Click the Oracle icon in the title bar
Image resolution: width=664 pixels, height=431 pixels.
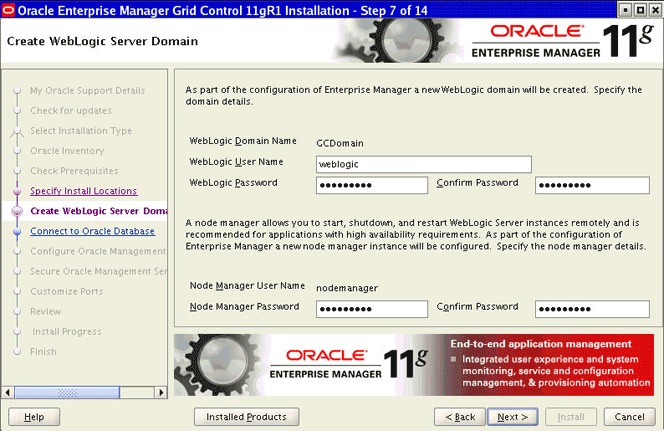coord(8,10)
